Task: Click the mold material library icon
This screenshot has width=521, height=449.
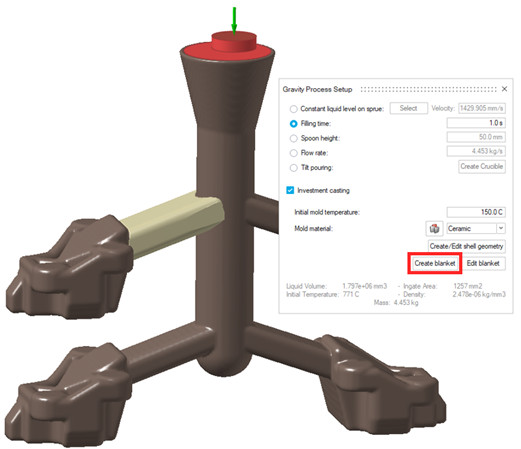Action: coord(434,229)
